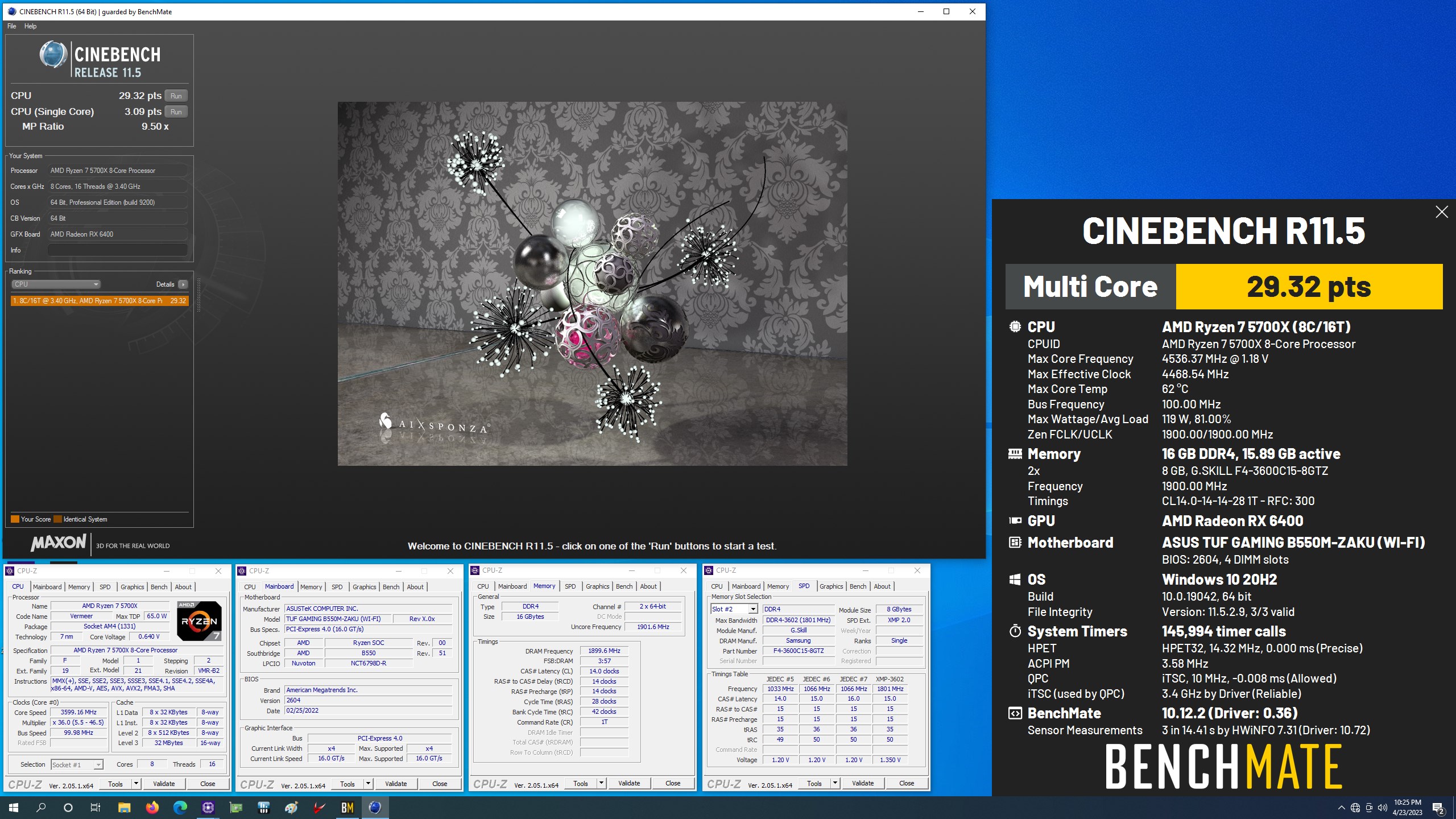This screenshot has width=1456, height=819.
Task: Open the Windows Start menu
Action: (14, 807)
